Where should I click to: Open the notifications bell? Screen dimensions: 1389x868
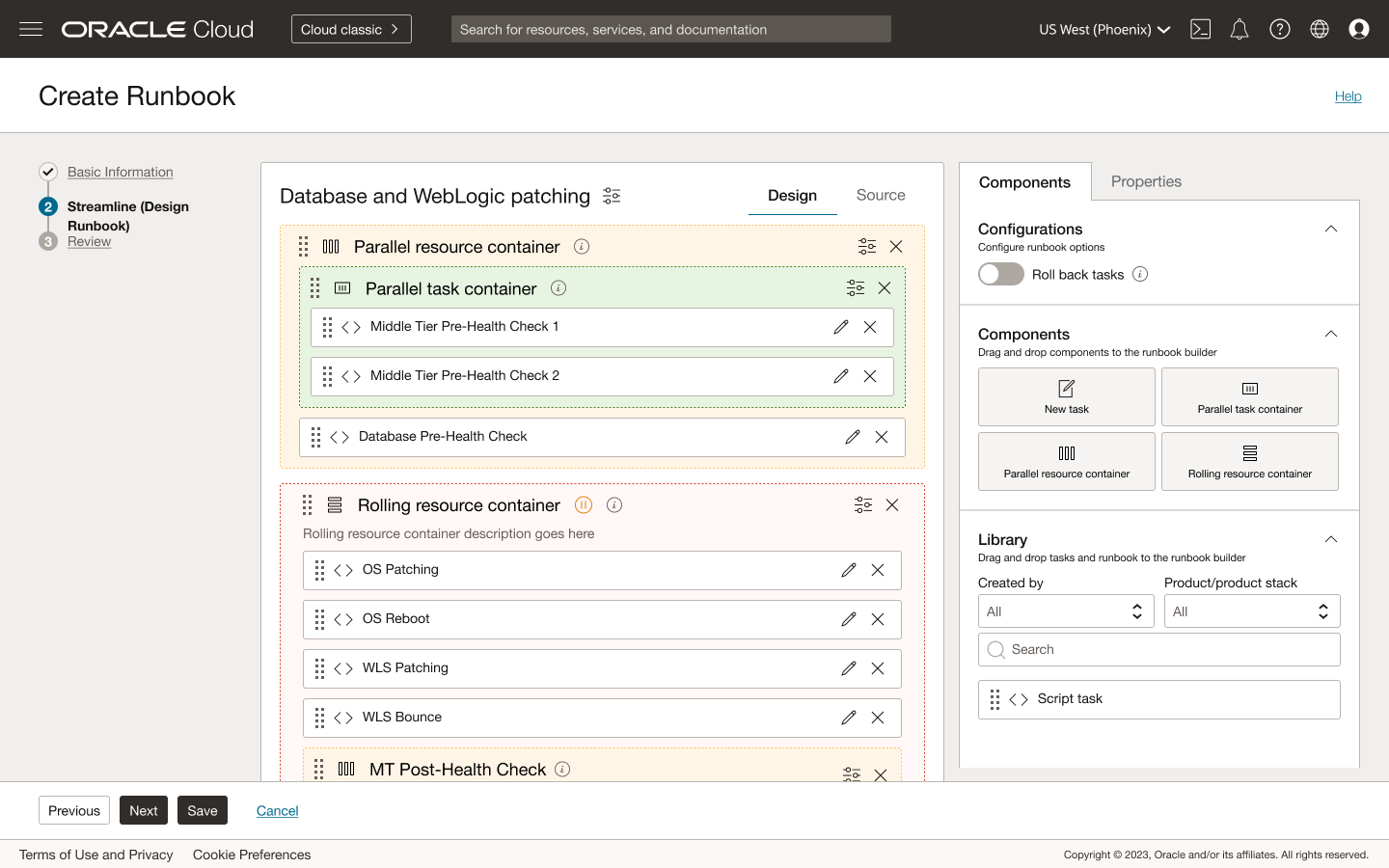1239,29
